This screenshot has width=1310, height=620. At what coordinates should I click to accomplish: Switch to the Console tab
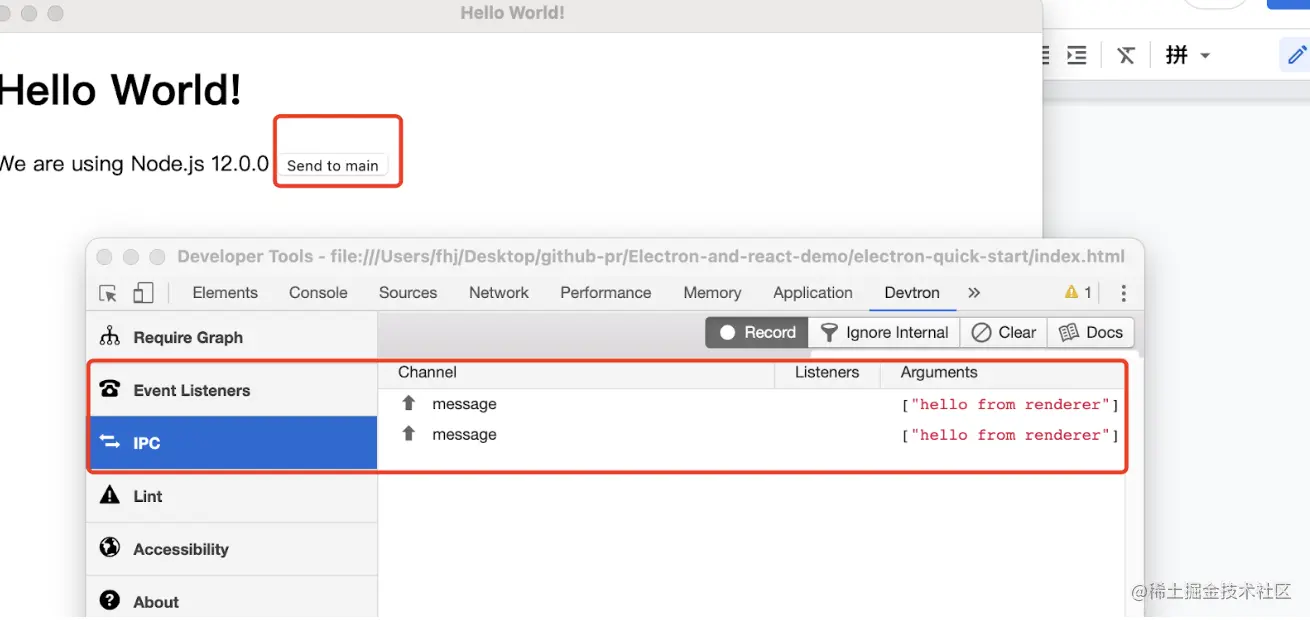point(318,293)
